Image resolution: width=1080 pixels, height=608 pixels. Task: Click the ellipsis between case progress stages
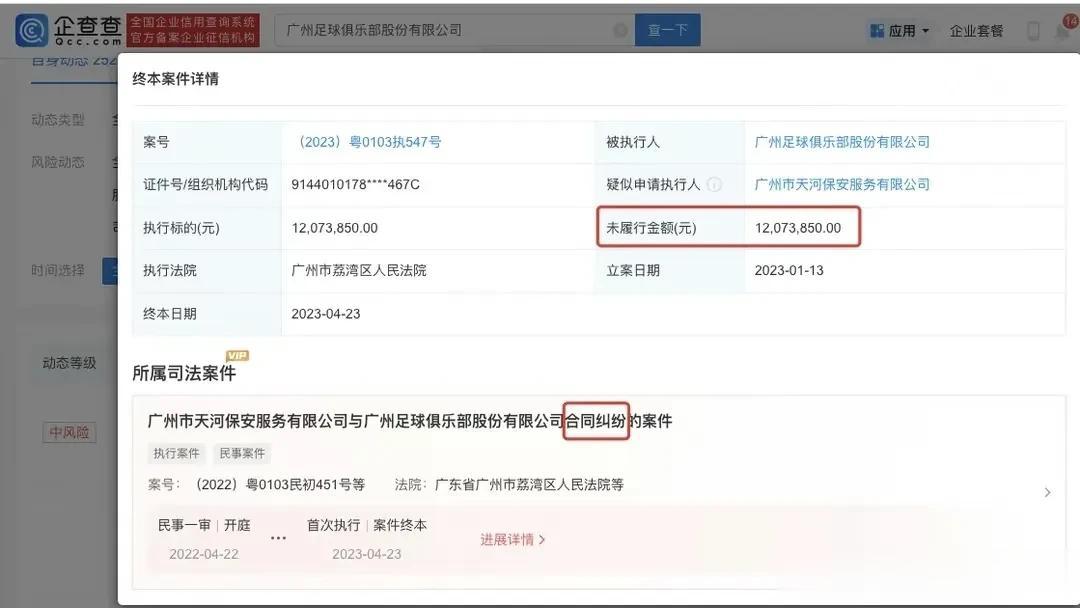pyautogui.click(x=278, y=538)
